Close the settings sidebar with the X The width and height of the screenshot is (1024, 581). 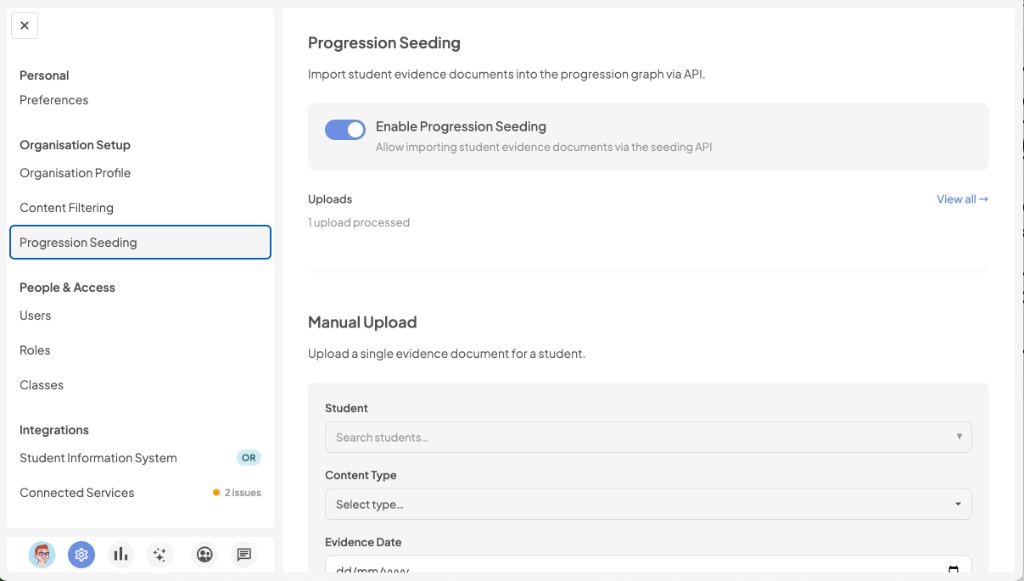(24, 25)
